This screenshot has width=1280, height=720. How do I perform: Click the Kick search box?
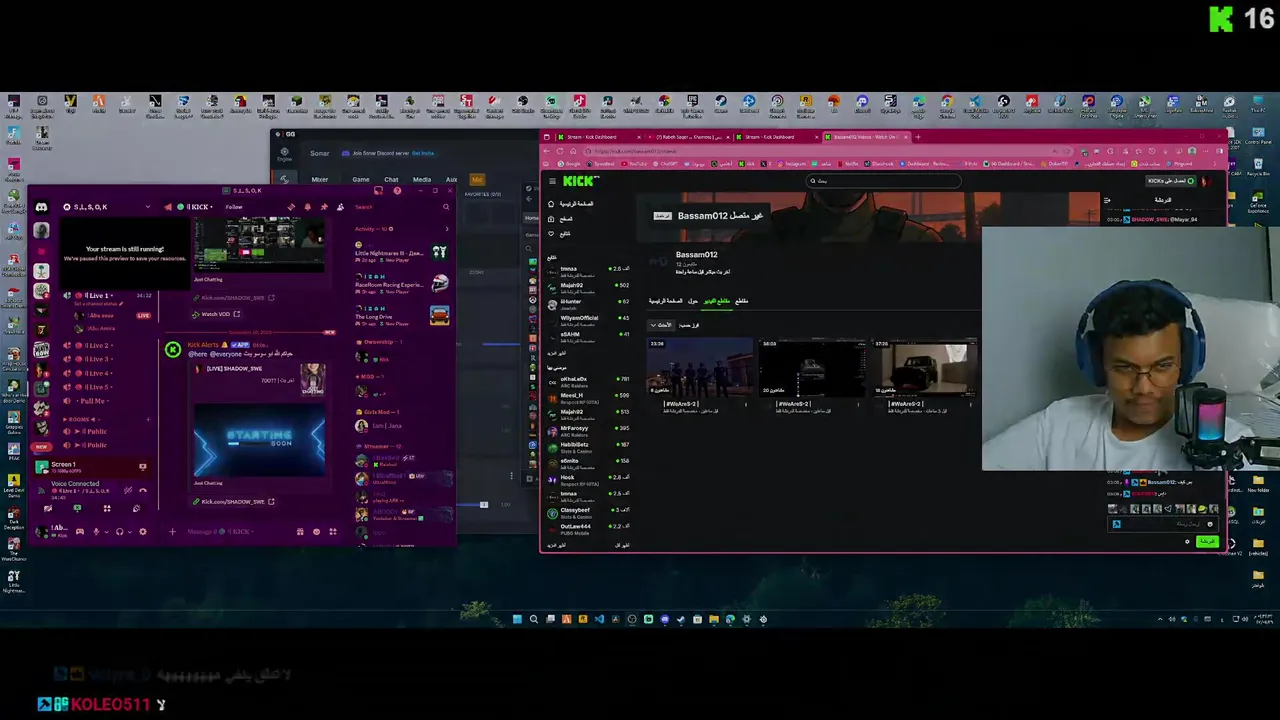884,181
